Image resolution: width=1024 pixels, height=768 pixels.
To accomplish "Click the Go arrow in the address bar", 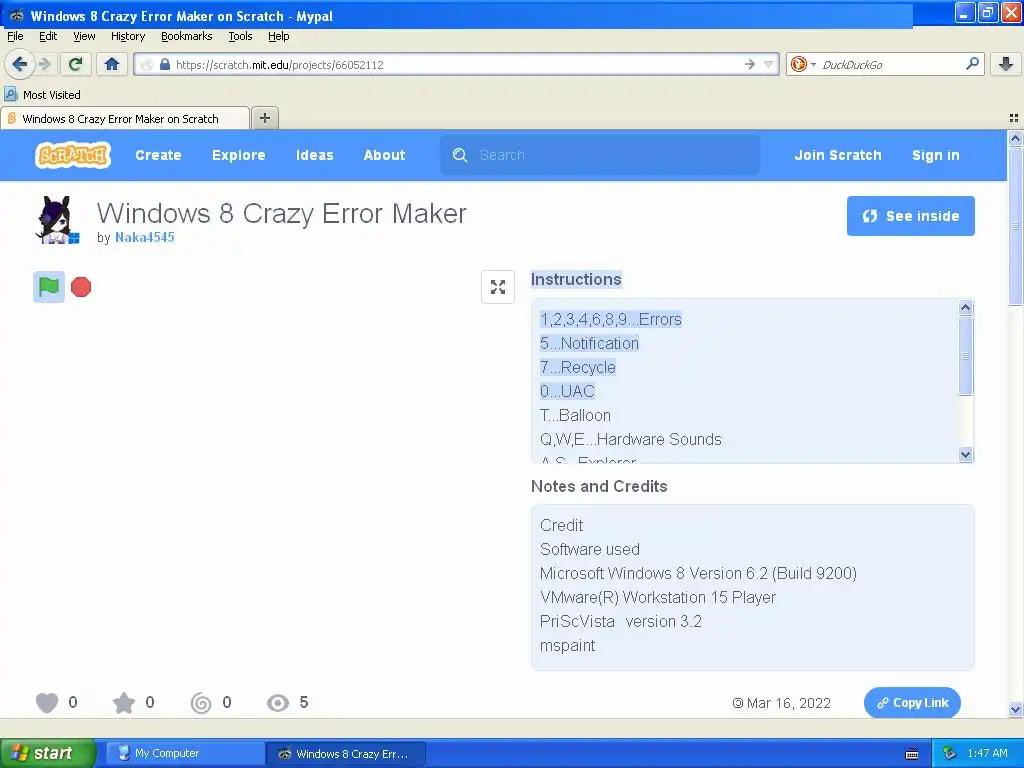I will pos(750,64).
